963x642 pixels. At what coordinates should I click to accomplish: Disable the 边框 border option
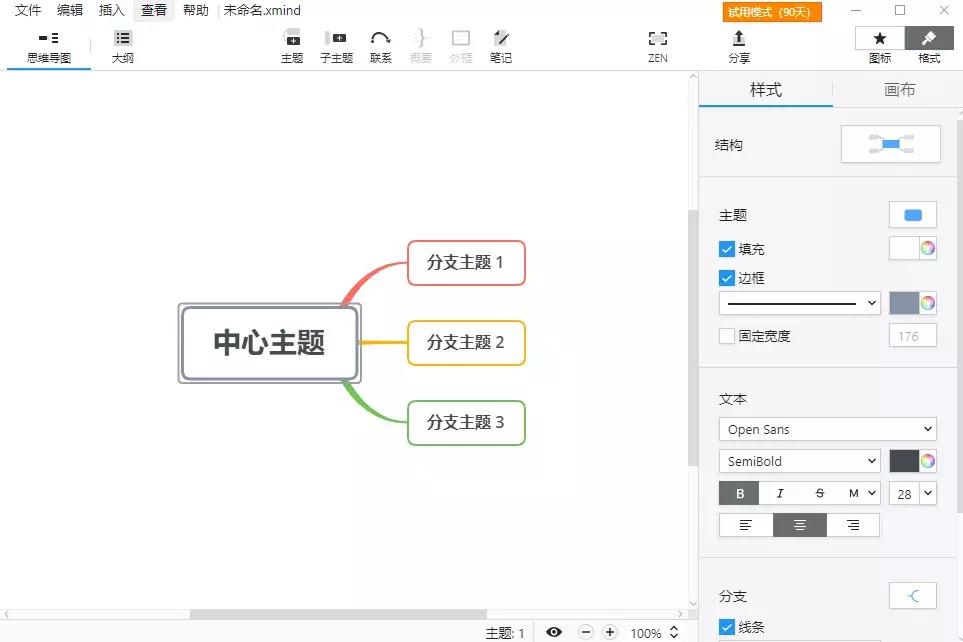(x=726, y=278)
